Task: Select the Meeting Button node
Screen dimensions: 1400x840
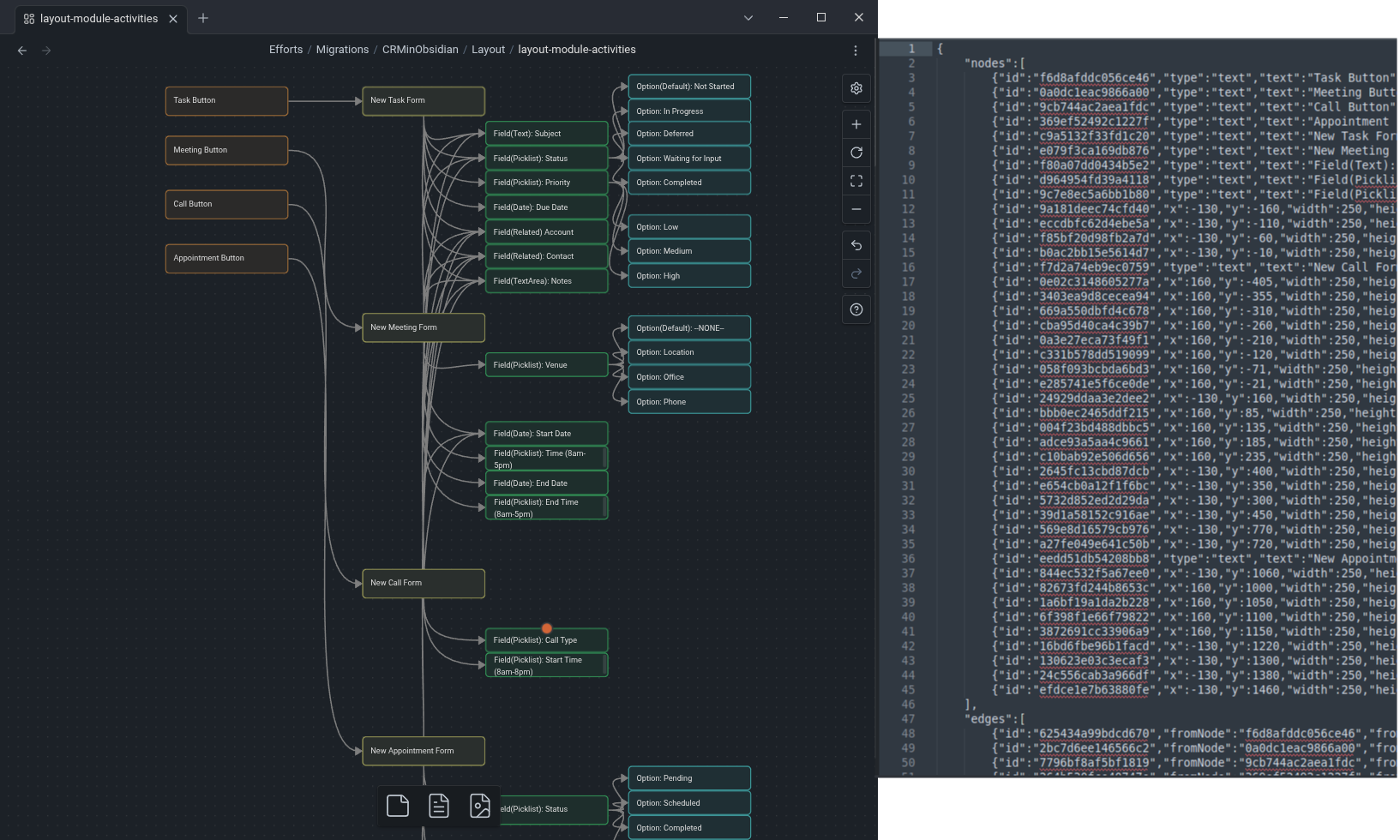Action: [226, 150]
